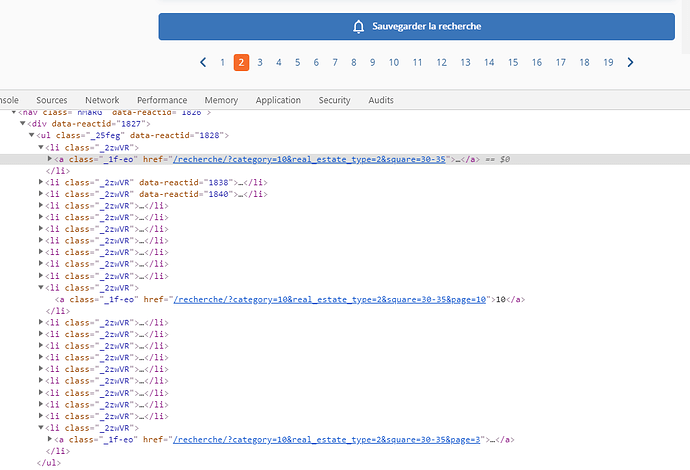690x470 pixels.
Task: Go to next page with right chevron
Action: coord(630,62)
